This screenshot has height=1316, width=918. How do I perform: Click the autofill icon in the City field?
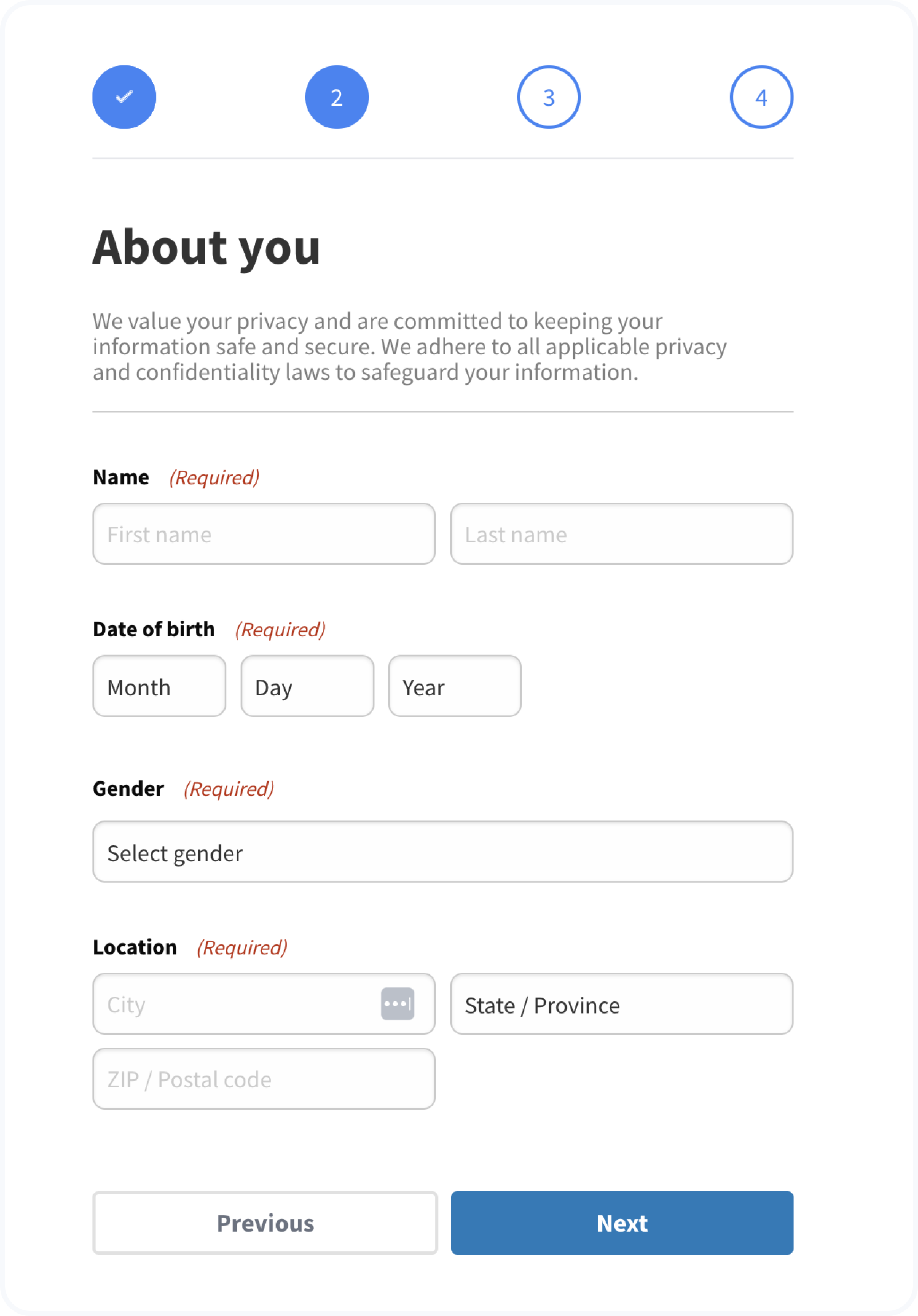(398, 1004)
